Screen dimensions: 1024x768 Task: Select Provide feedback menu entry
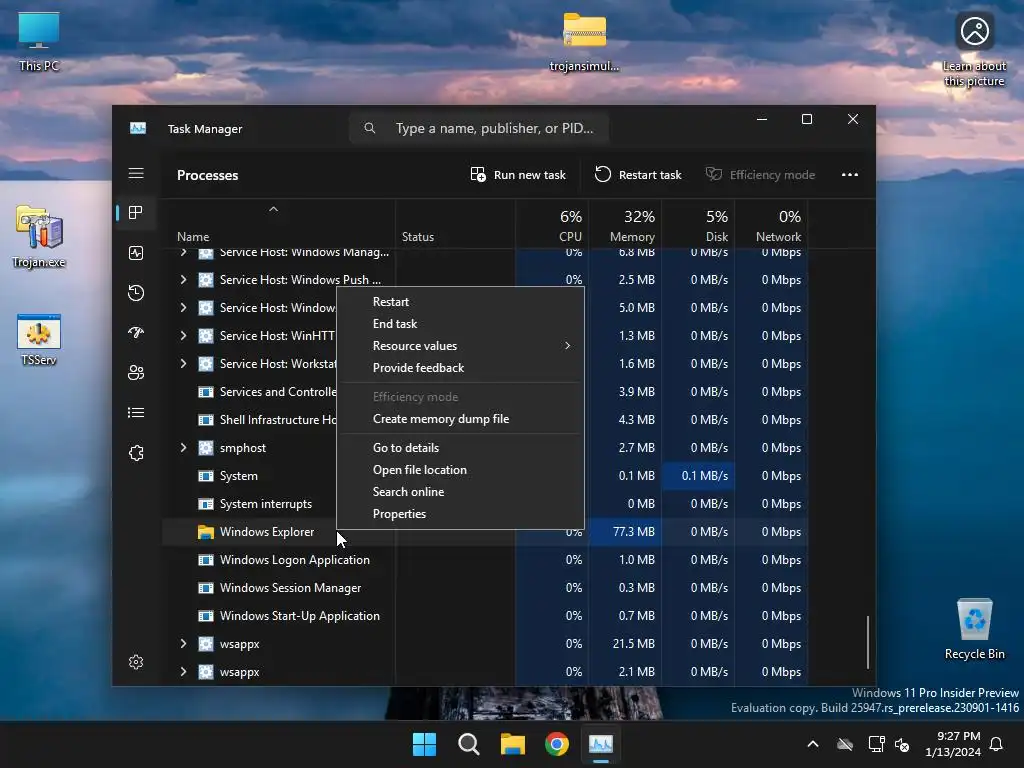click(x=460, y=368)
